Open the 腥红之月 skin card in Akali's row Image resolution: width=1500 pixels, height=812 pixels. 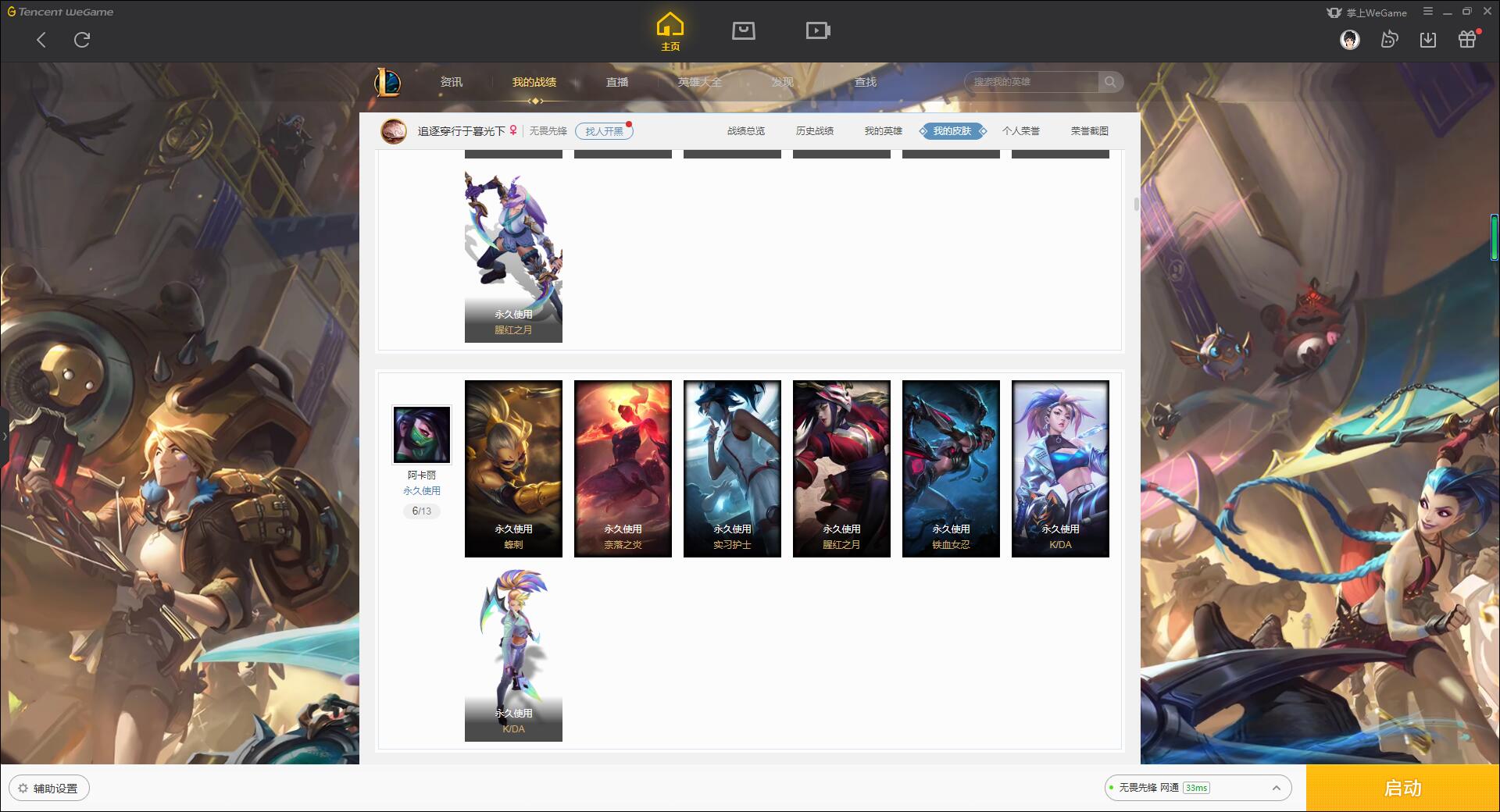coord(841,468)
